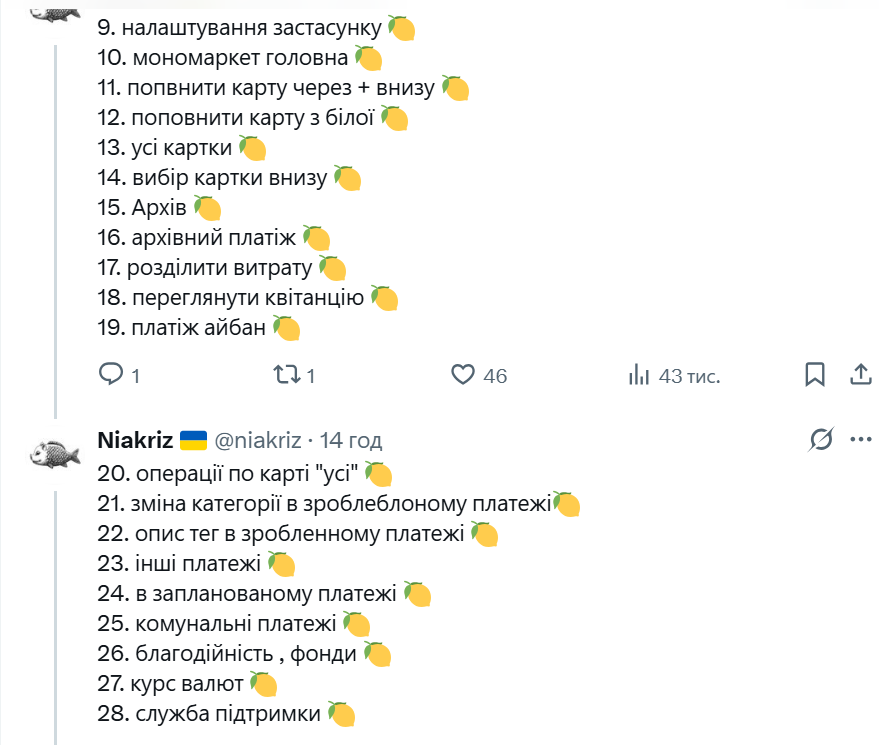The height and width of the screenshot is (745, 895).
Task: Repost this tweet using the retweet icon
Action: click(x=286, y=375)
